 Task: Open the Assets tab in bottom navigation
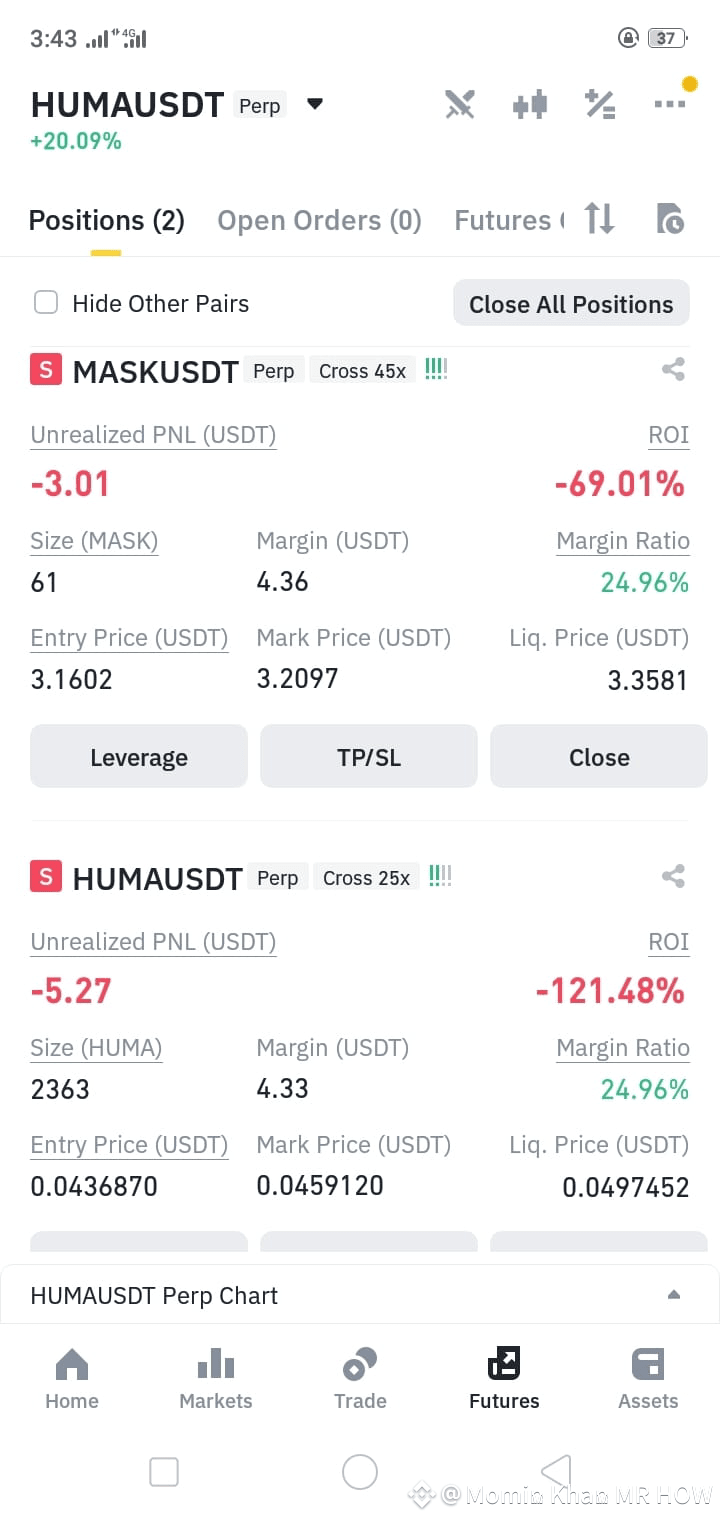648,1378
